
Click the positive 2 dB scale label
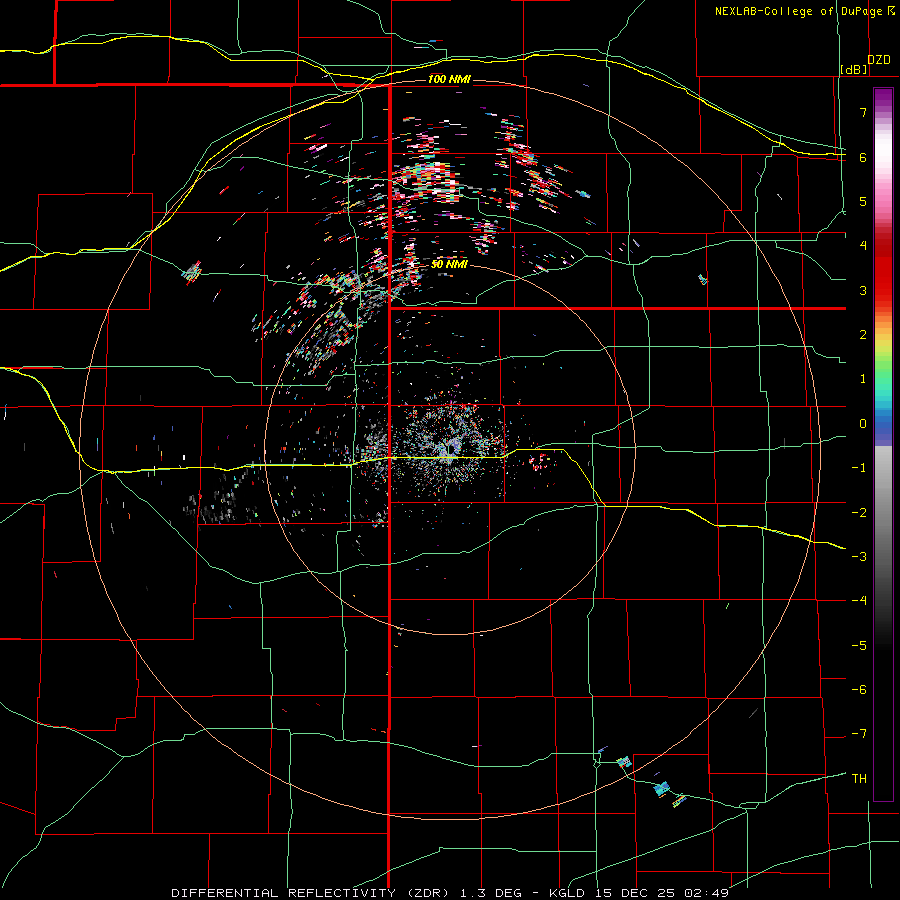tap(863, 335)
